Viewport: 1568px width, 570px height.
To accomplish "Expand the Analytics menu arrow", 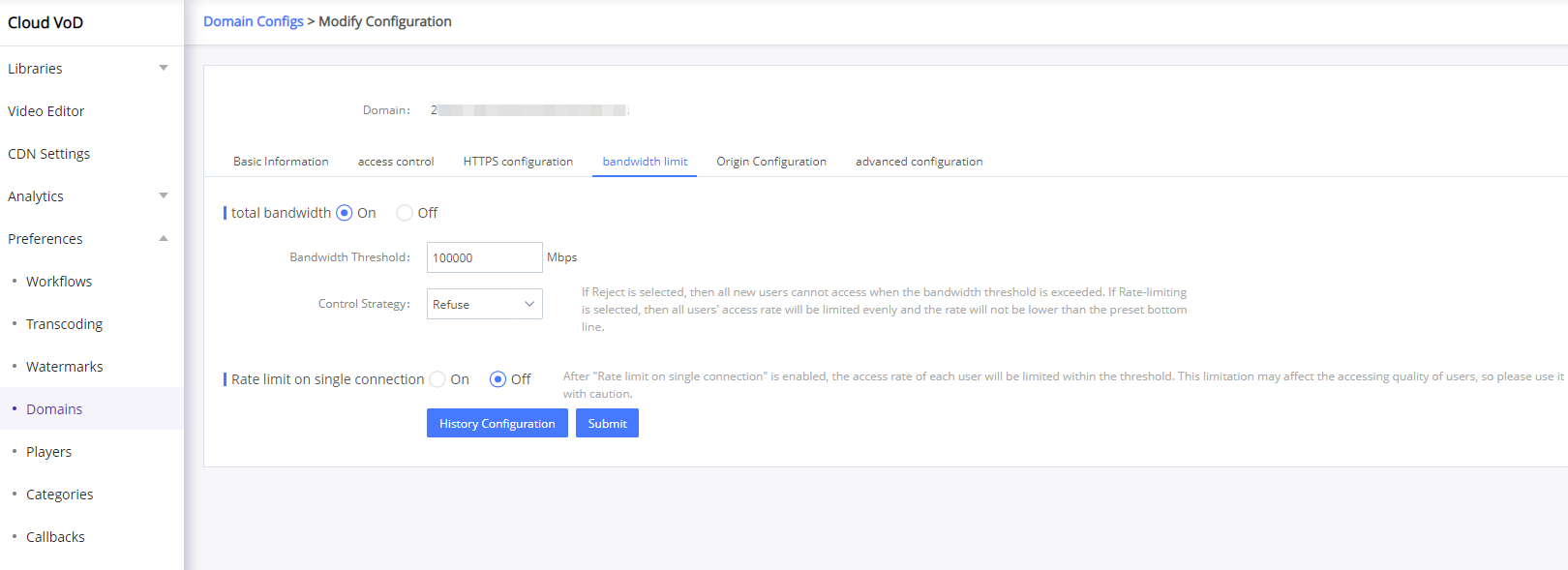I will pyautogui.click(x=164, y=195).
